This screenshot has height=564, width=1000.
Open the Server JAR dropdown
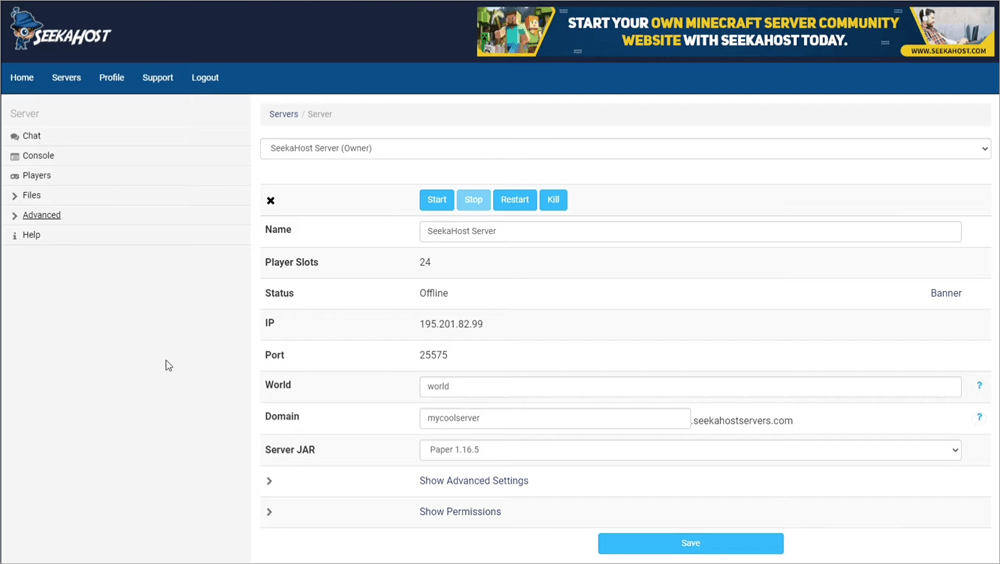[x=690, y=451]
